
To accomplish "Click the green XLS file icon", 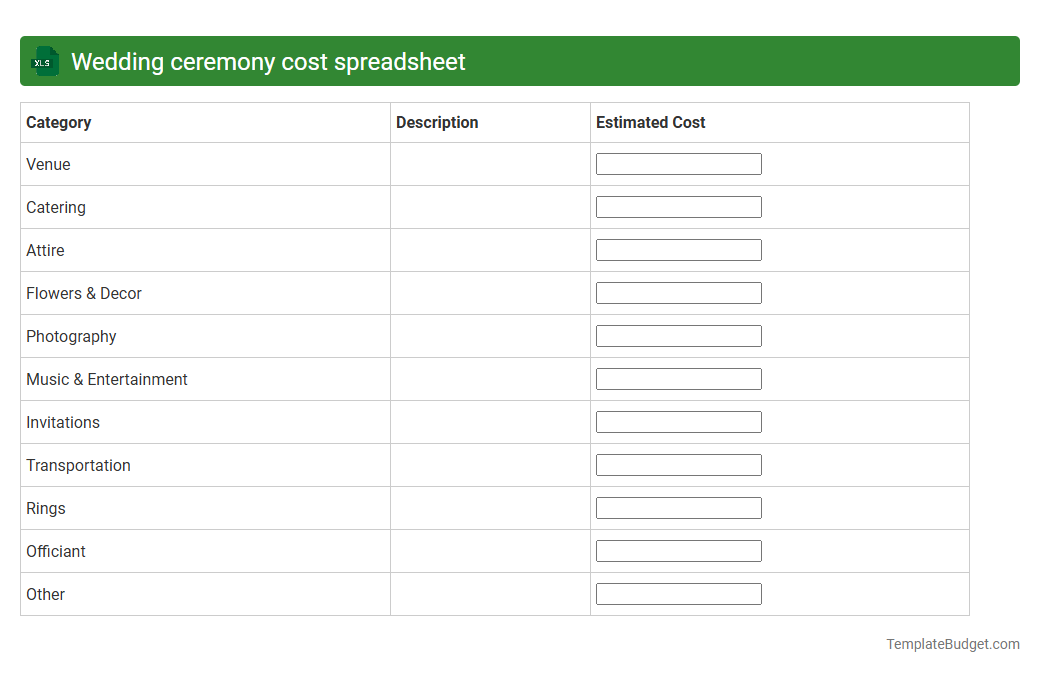I will (x=44, y=61).
